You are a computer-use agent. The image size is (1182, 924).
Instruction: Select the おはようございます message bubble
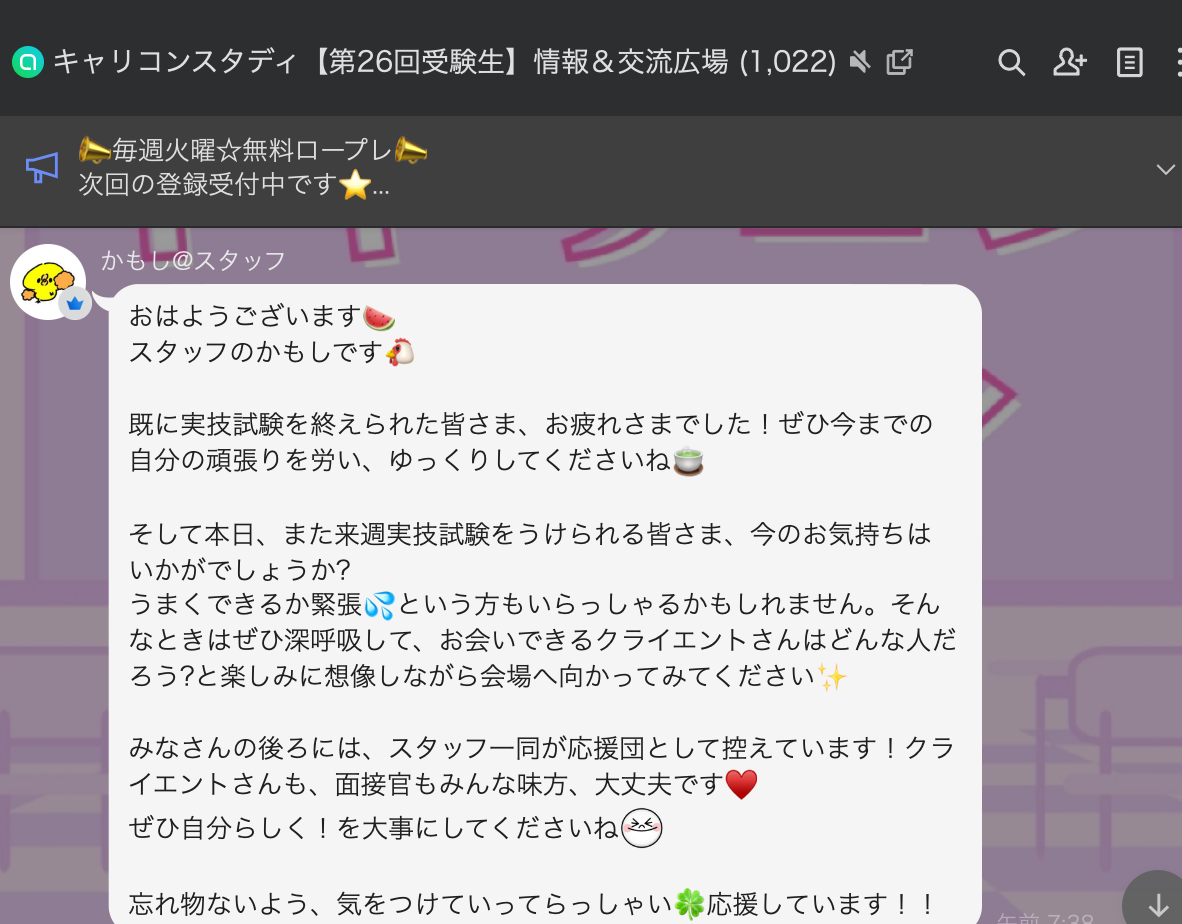pyautogui.click(x=545, y=604)
